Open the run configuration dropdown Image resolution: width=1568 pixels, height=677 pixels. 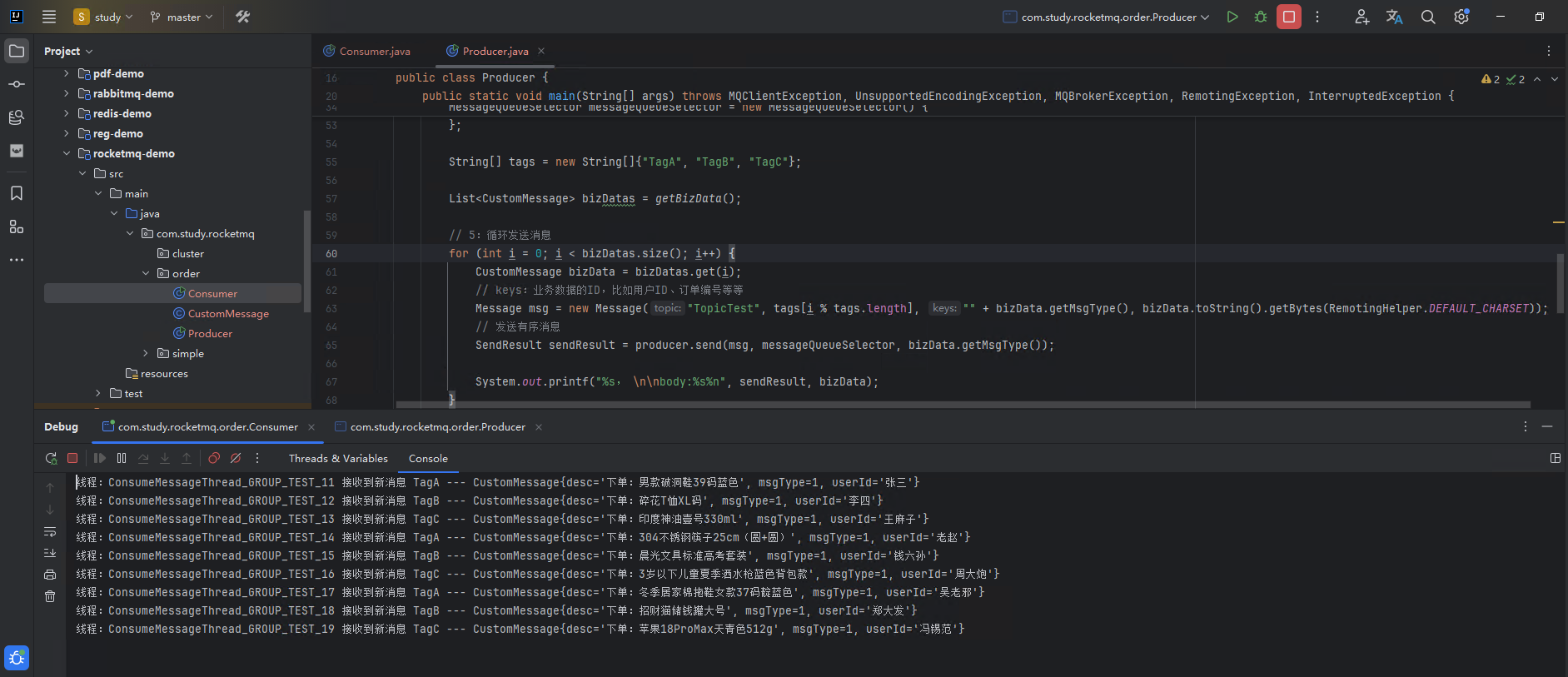(x=1106, y=17)
